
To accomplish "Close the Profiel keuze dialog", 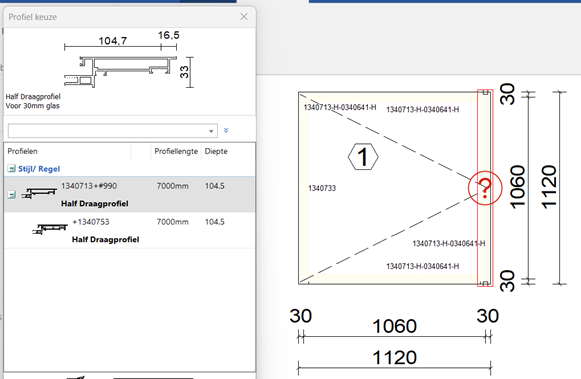I will tap(244, 17).
